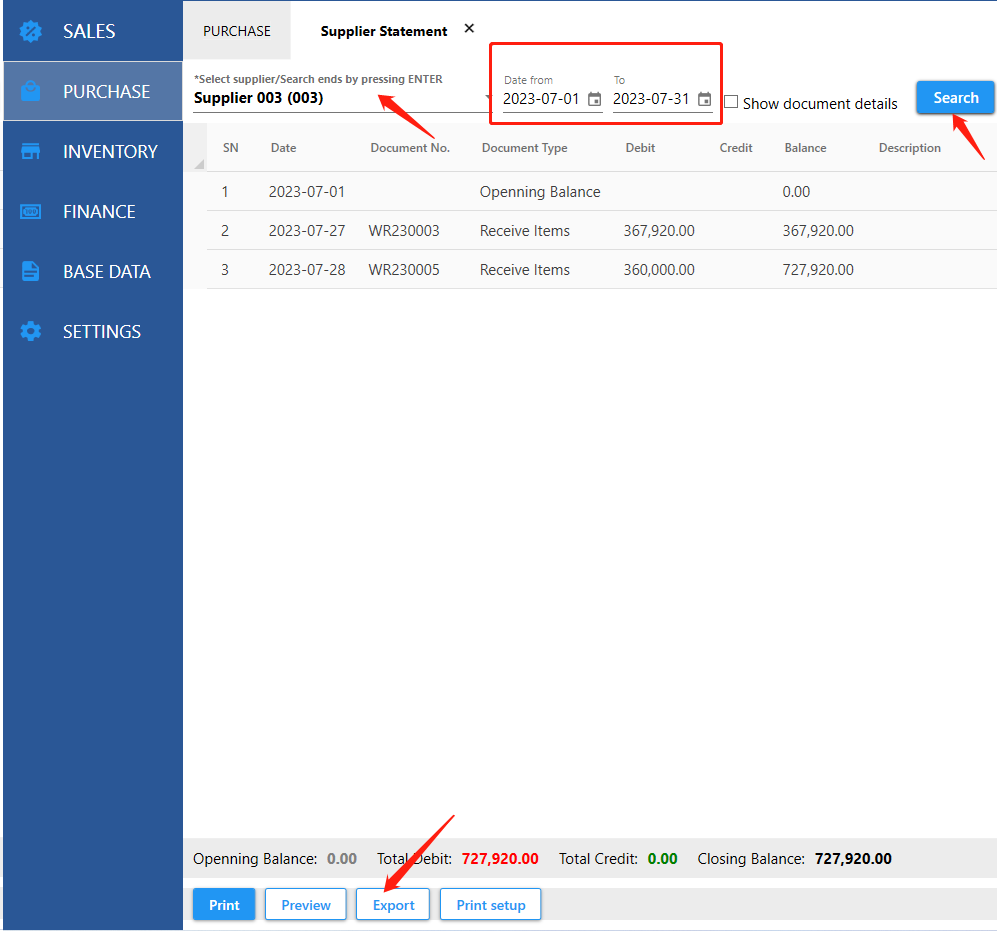Click the Export button
This screenshot has height=931, width=997.
coord(393,905)
